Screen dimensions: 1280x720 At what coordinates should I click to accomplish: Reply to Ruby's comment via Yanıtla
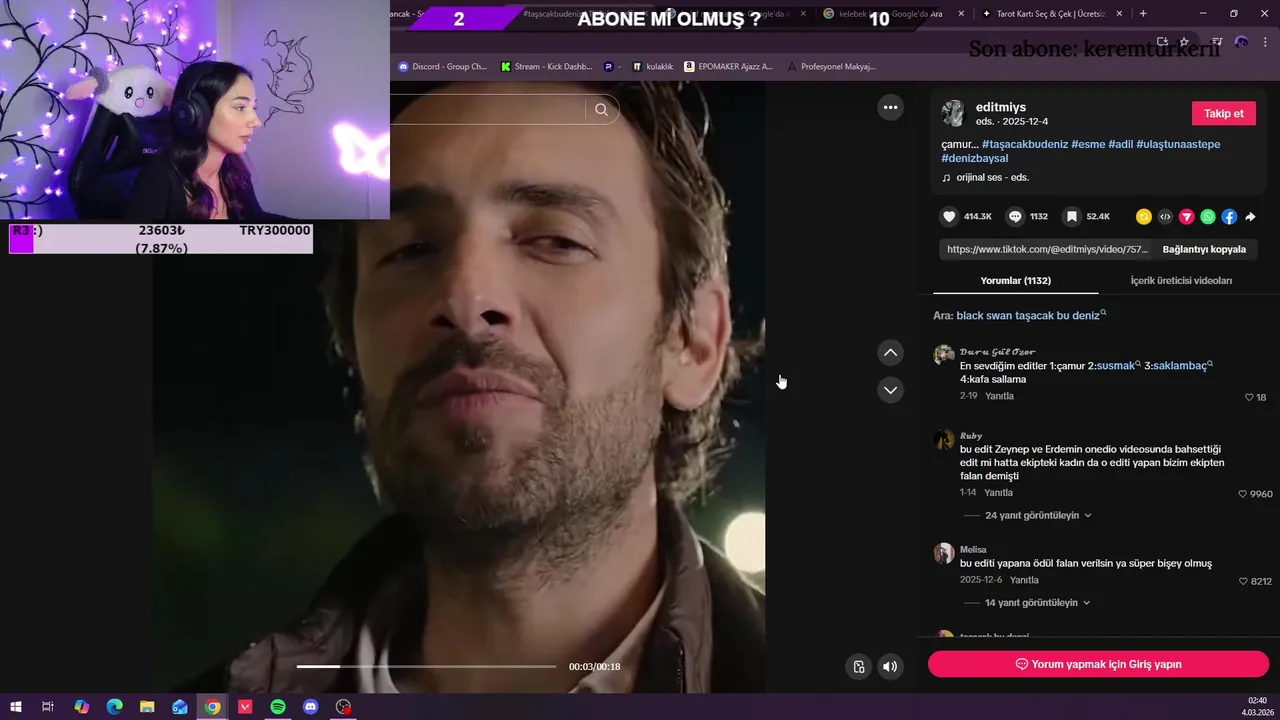pyautogui.click(x=998, y=493)
